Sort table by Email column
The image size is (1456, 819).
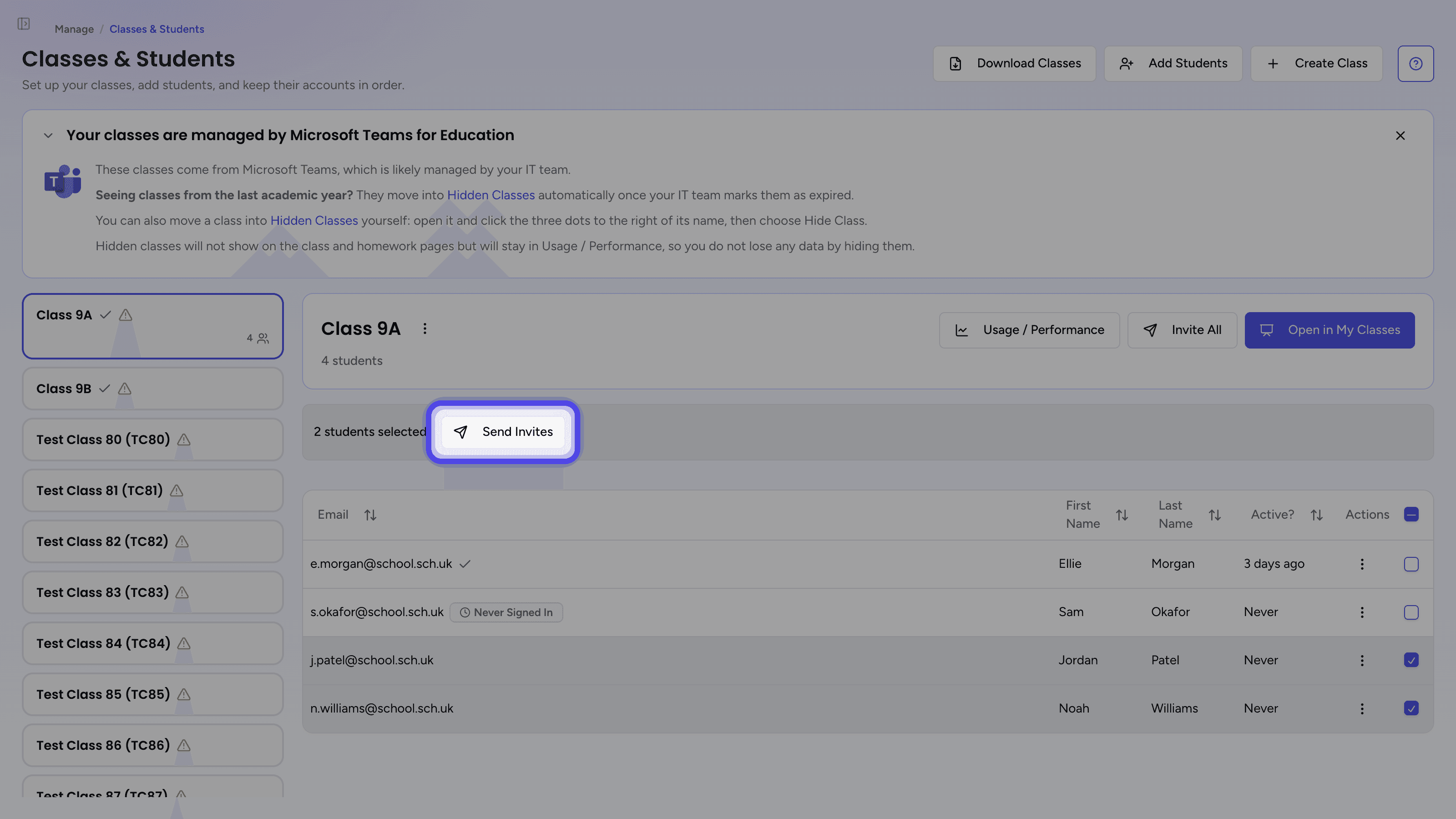(370, 515)
